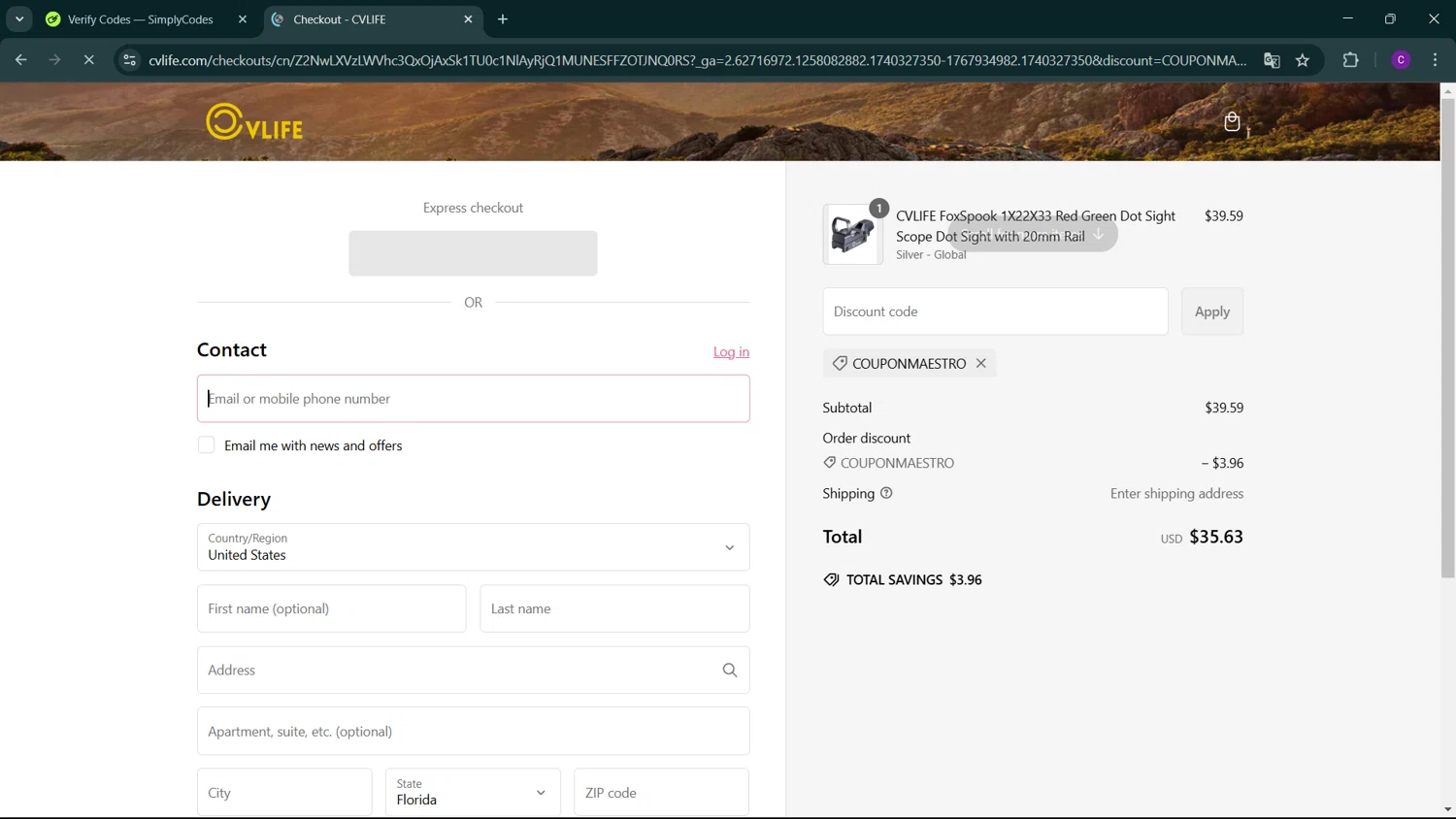Click the address search magnifier icon
Screen dimensions: 1456x819
(x=730, y=670)
